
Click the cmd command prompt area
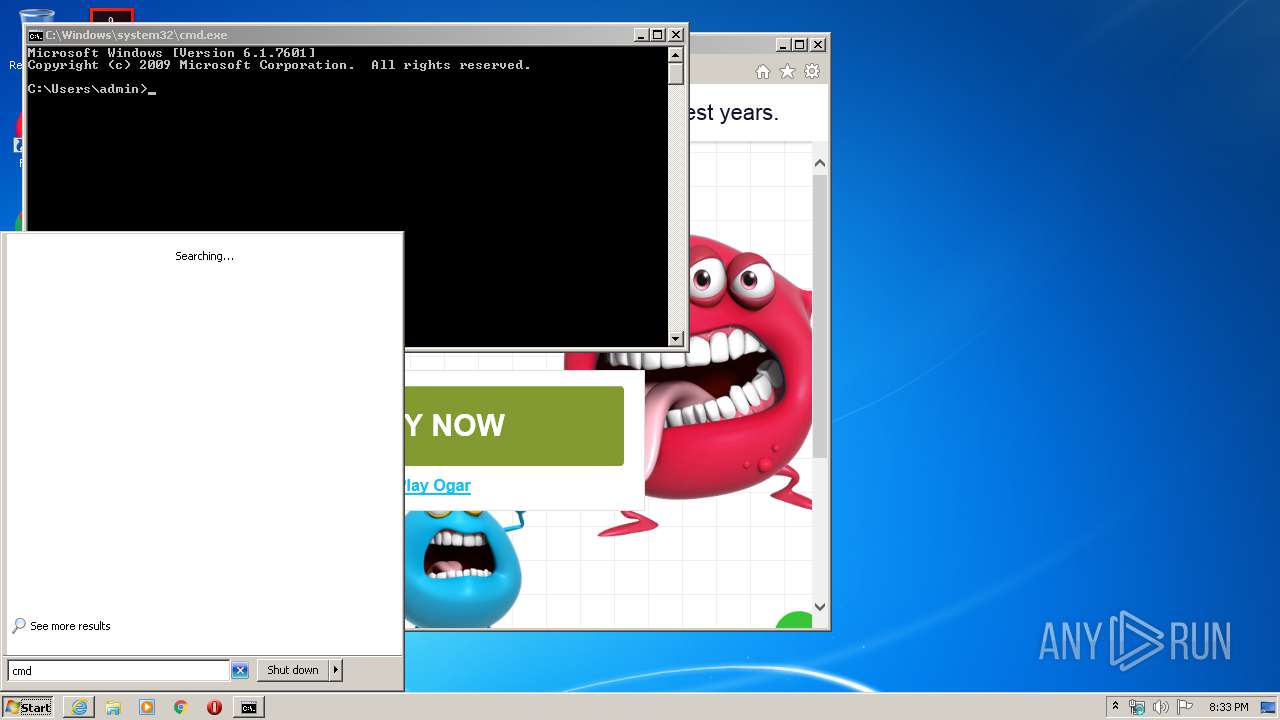click(346, 197)
